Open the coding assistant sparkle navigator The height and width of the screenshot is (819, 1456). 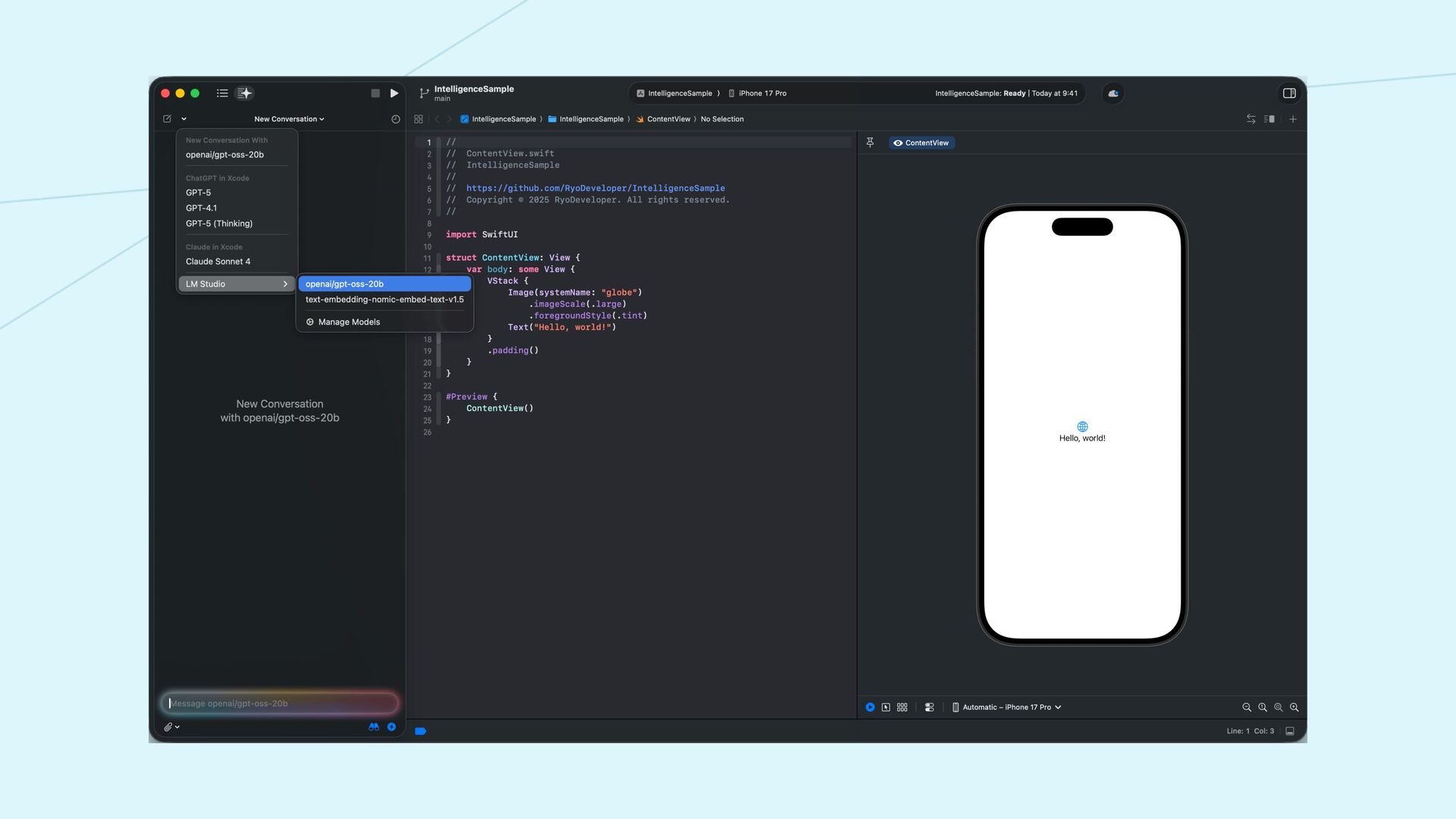(x=244, y=93)
